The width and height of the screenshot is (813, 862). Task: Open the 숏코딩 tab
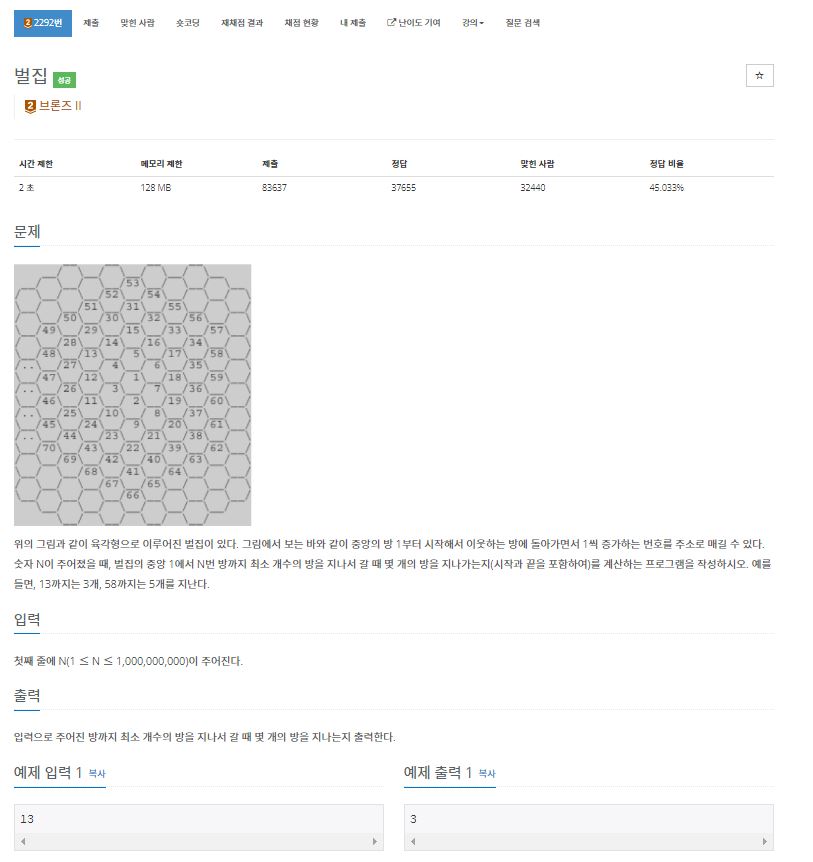tap(187, 23)
